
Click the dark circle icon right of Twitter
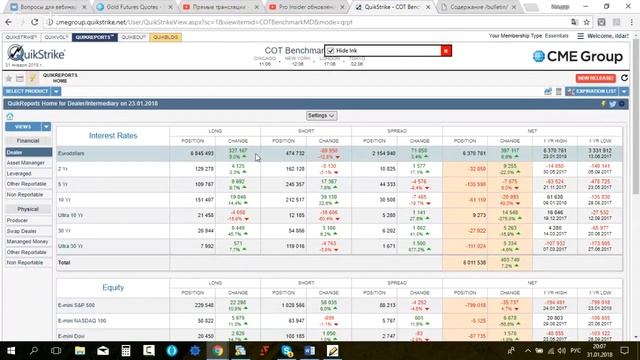point(622,104)
